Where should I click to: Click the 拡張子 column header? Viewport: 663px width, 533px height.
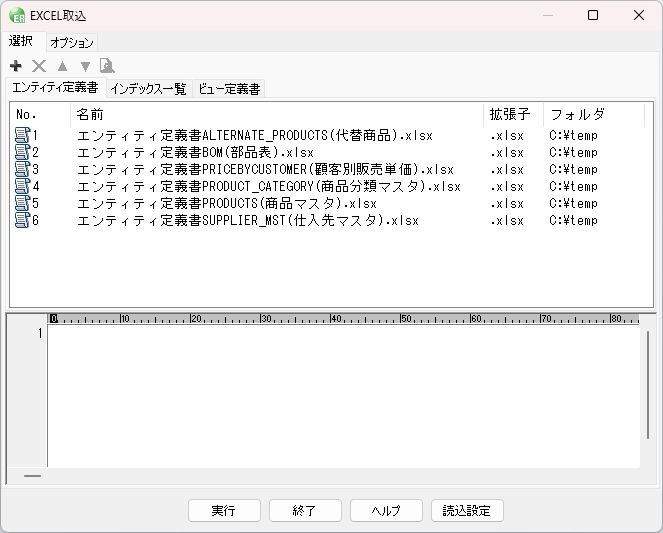514,115
